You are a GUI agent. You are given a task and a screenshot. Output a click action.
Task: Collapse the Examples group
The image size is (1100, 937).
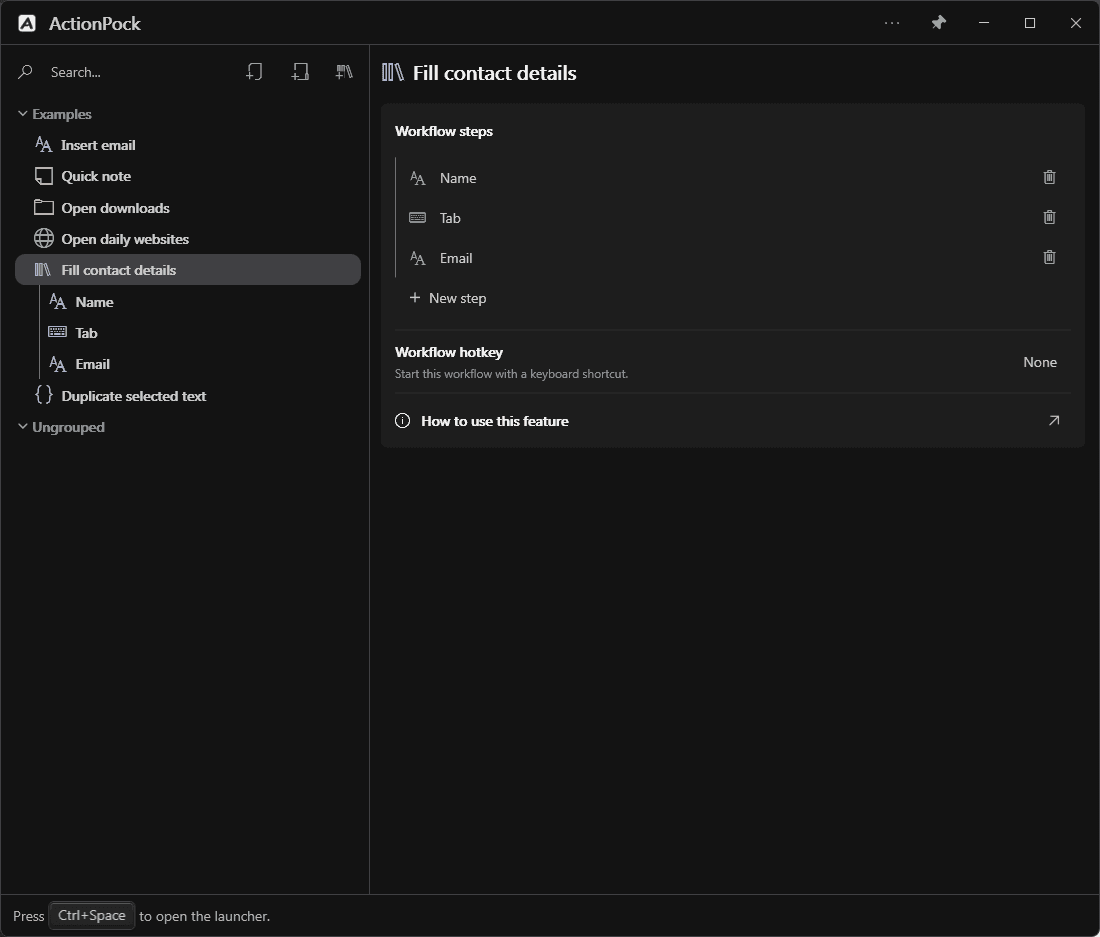22,114
